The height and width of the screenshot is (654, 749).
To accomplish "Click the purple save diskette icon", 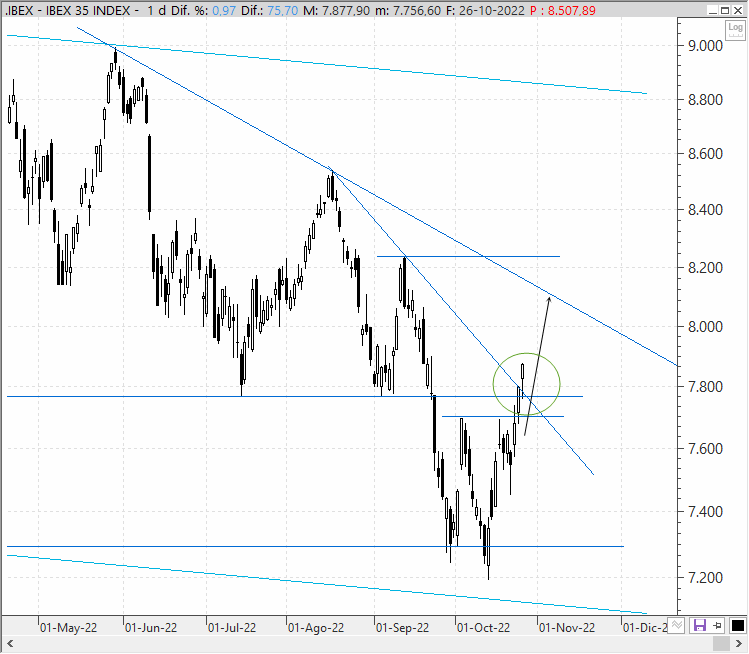I will click(700, 625).
